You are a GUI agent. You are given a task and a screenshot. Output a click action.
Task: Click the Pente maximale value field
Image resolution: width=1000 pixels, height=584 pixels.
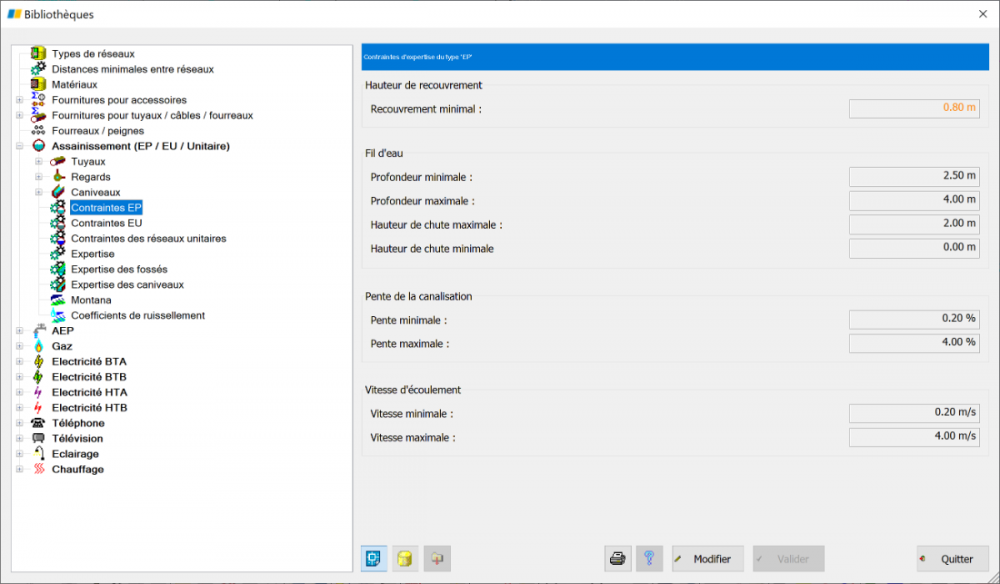coord(914,343)
